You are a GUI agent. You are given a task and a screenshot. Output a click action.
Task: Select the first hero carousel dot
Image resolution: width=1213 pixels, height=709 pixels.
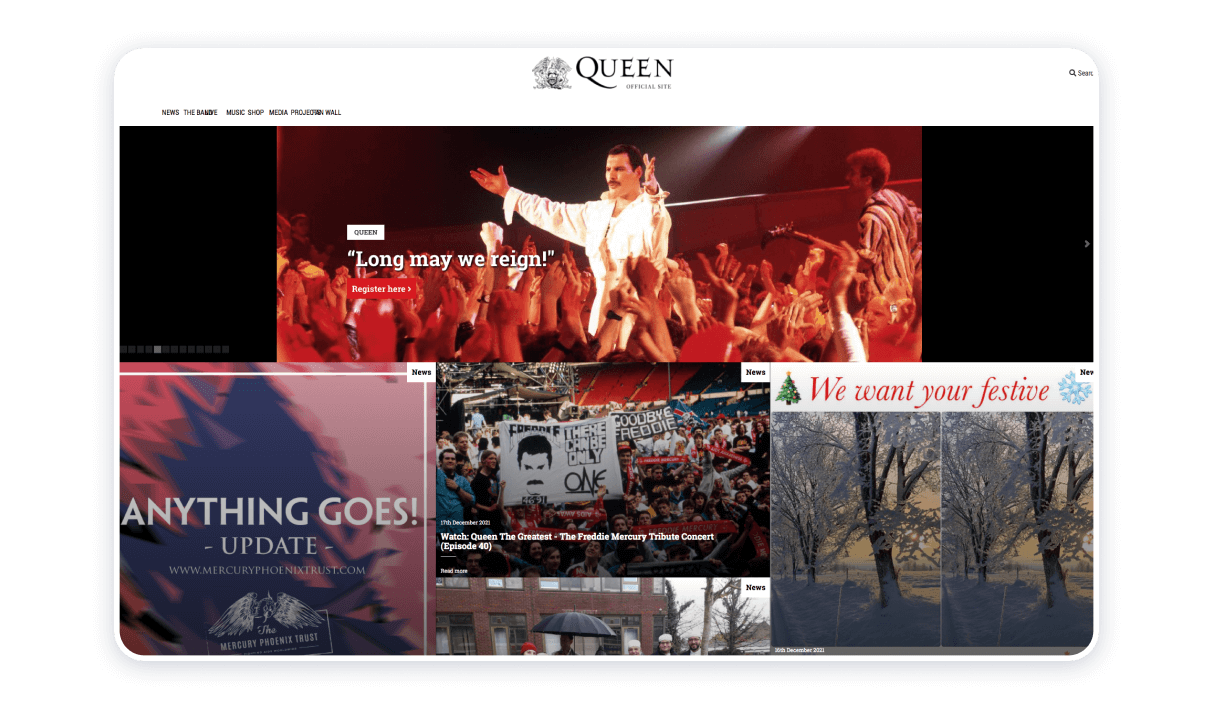(123, 349)
